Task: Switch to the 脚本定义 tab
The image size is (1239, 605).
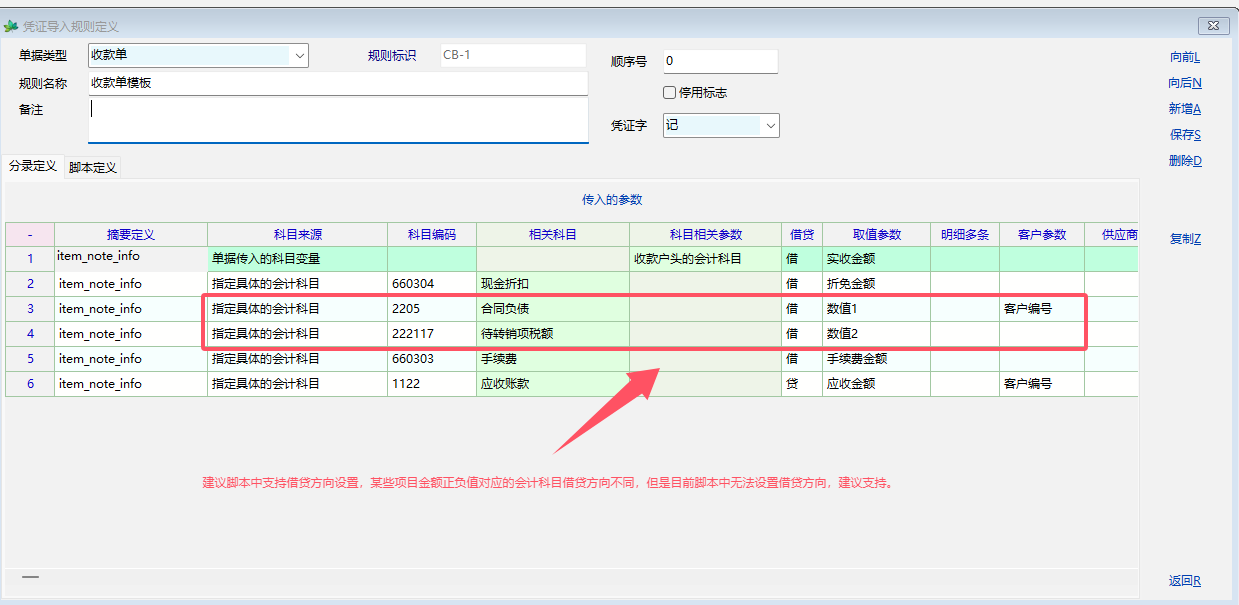Action: 93,167
